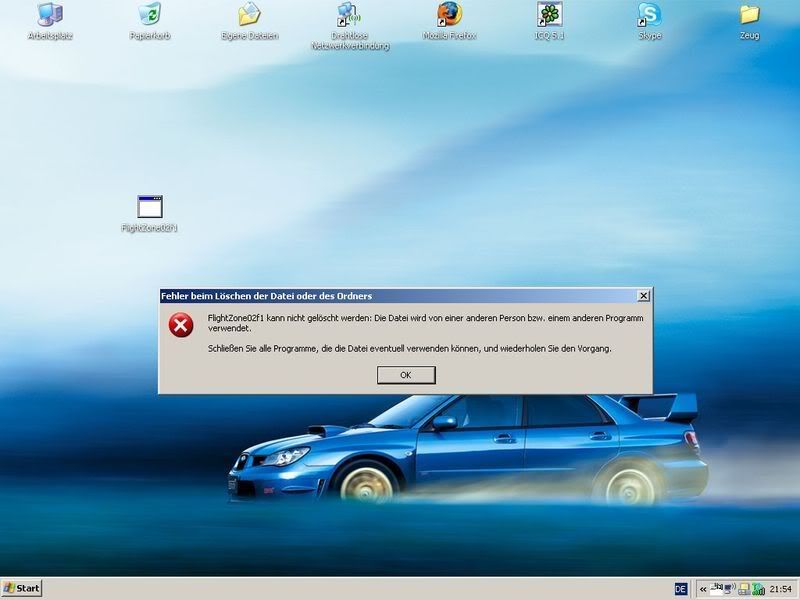The width and height of the screenshot is (800, 600).
Task: Click the yellow network computer tray icon
Action: coord(744,589)
